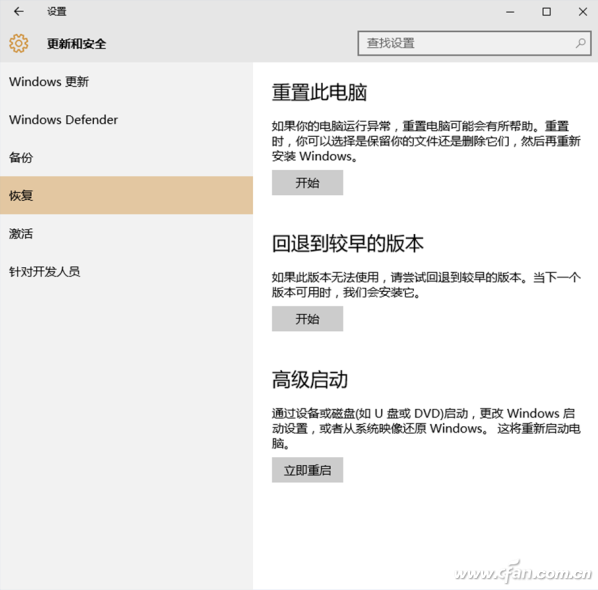Click the 更新和安全 page title
598x590 pixels.
coord(76,43)
